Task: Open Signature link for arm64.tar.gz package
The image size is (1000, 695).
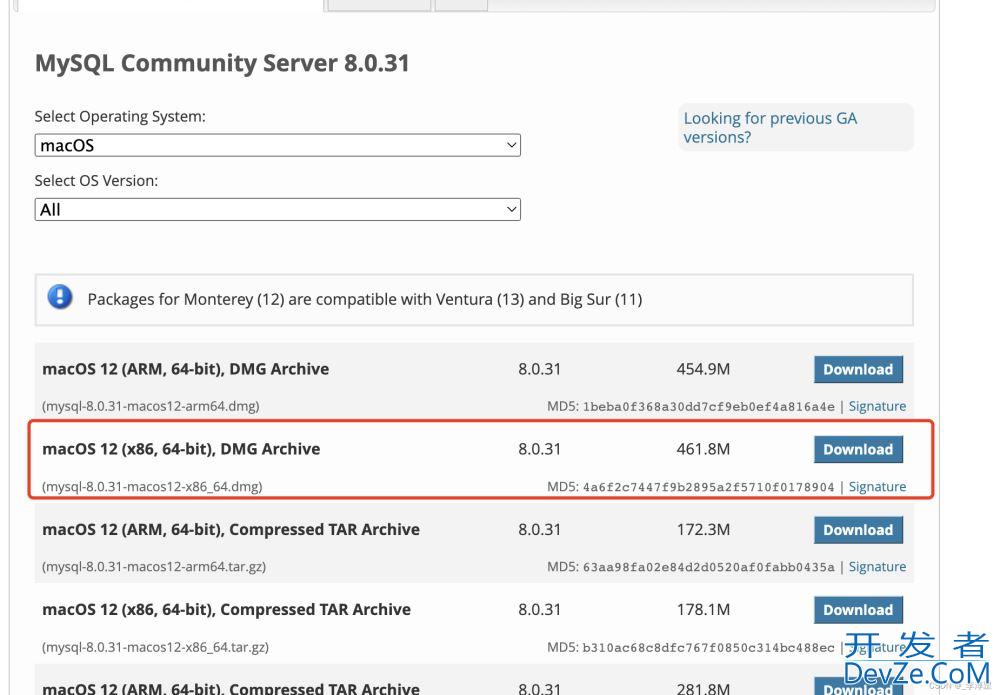Action: (x=877, y=567)
